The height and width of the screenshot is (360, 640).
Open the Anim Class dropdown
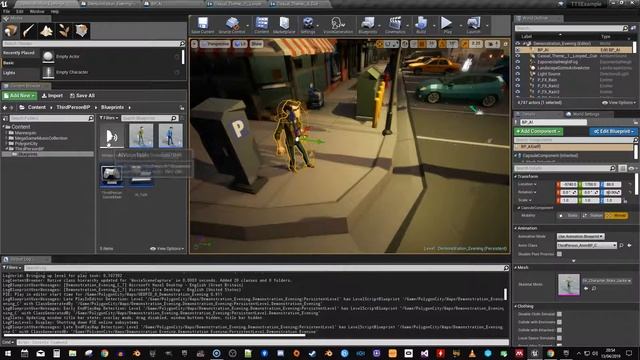(x=587, y=245)
